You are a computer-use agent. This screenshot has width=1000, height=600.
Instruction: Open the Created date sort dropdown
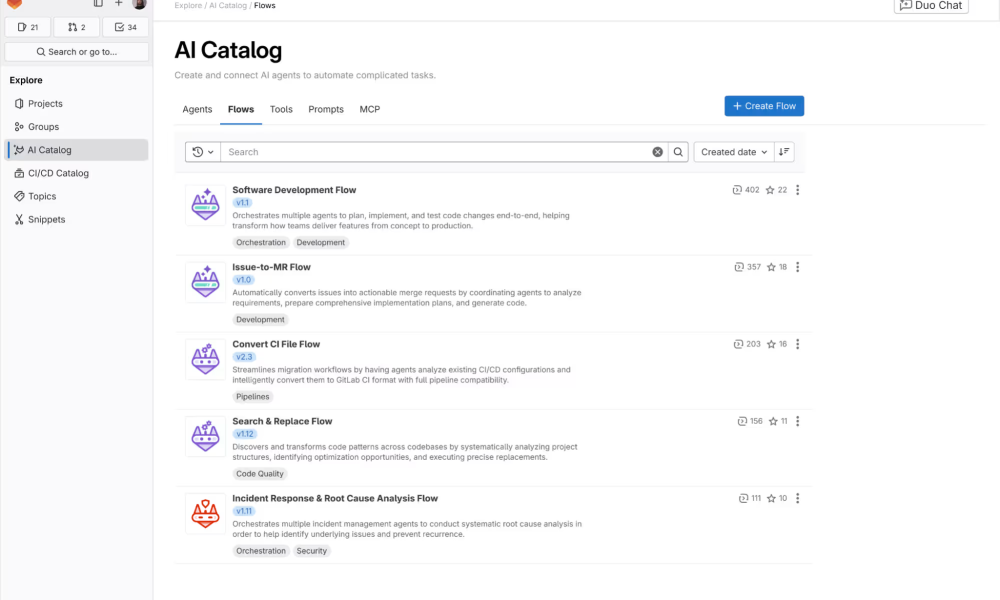732,151
